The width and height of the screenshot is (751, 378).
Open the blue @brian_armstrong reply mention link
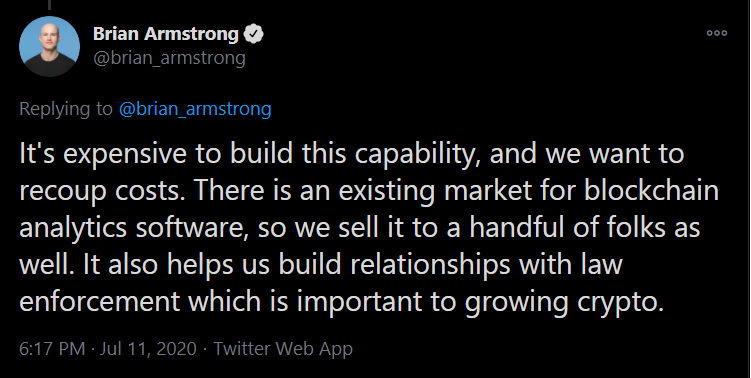point(195,109)
